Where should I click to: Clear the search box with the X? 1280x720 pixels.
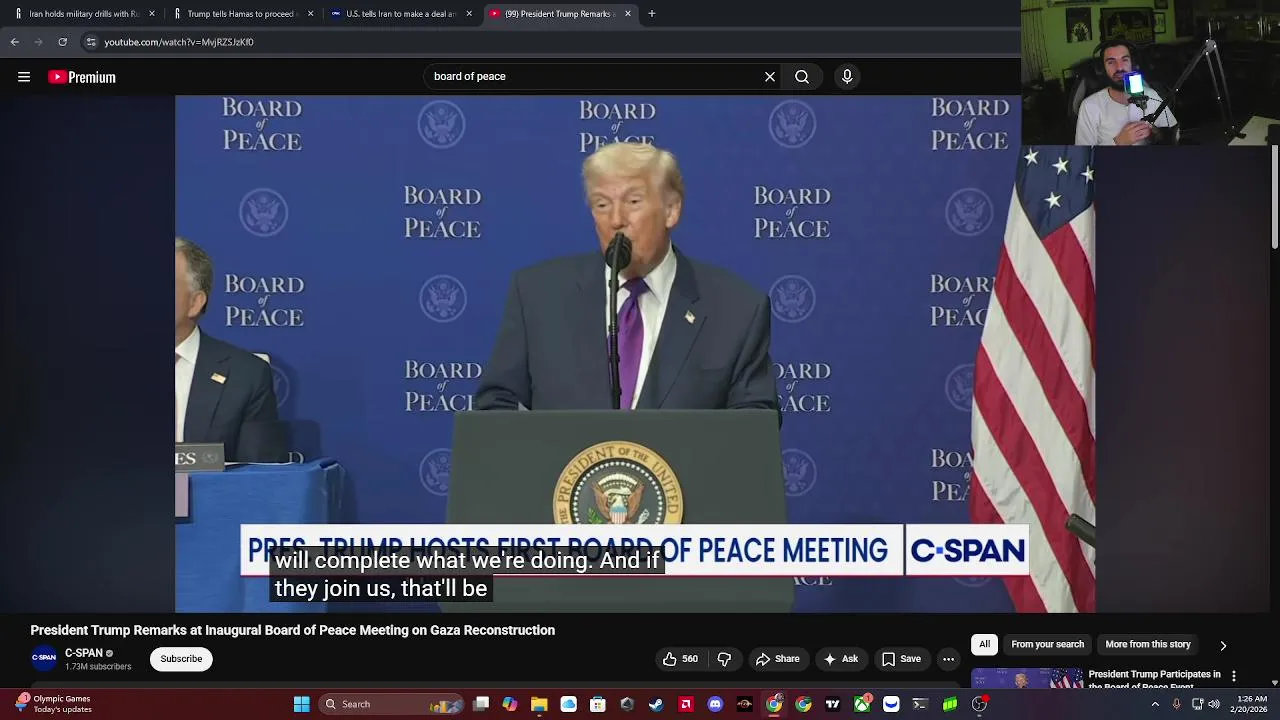coord(770,76)
